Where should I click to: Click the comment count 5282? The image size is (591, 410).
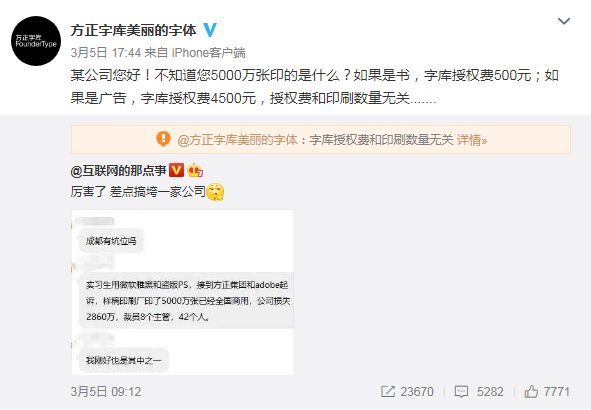pyautogui.click(x=490, y=392)
